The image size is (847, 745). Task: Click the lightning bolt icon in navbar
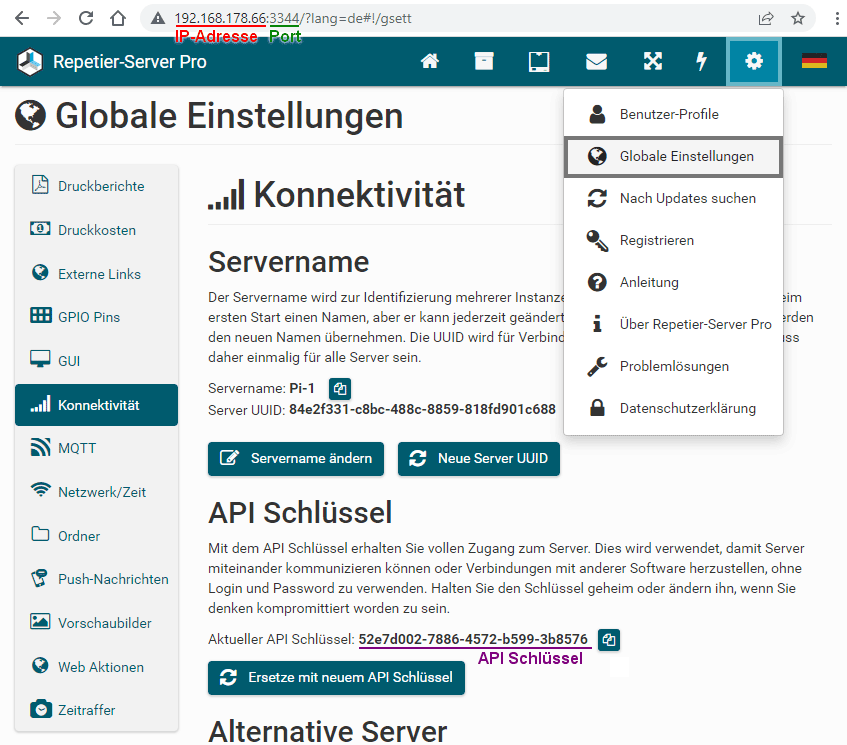(701, 62)
